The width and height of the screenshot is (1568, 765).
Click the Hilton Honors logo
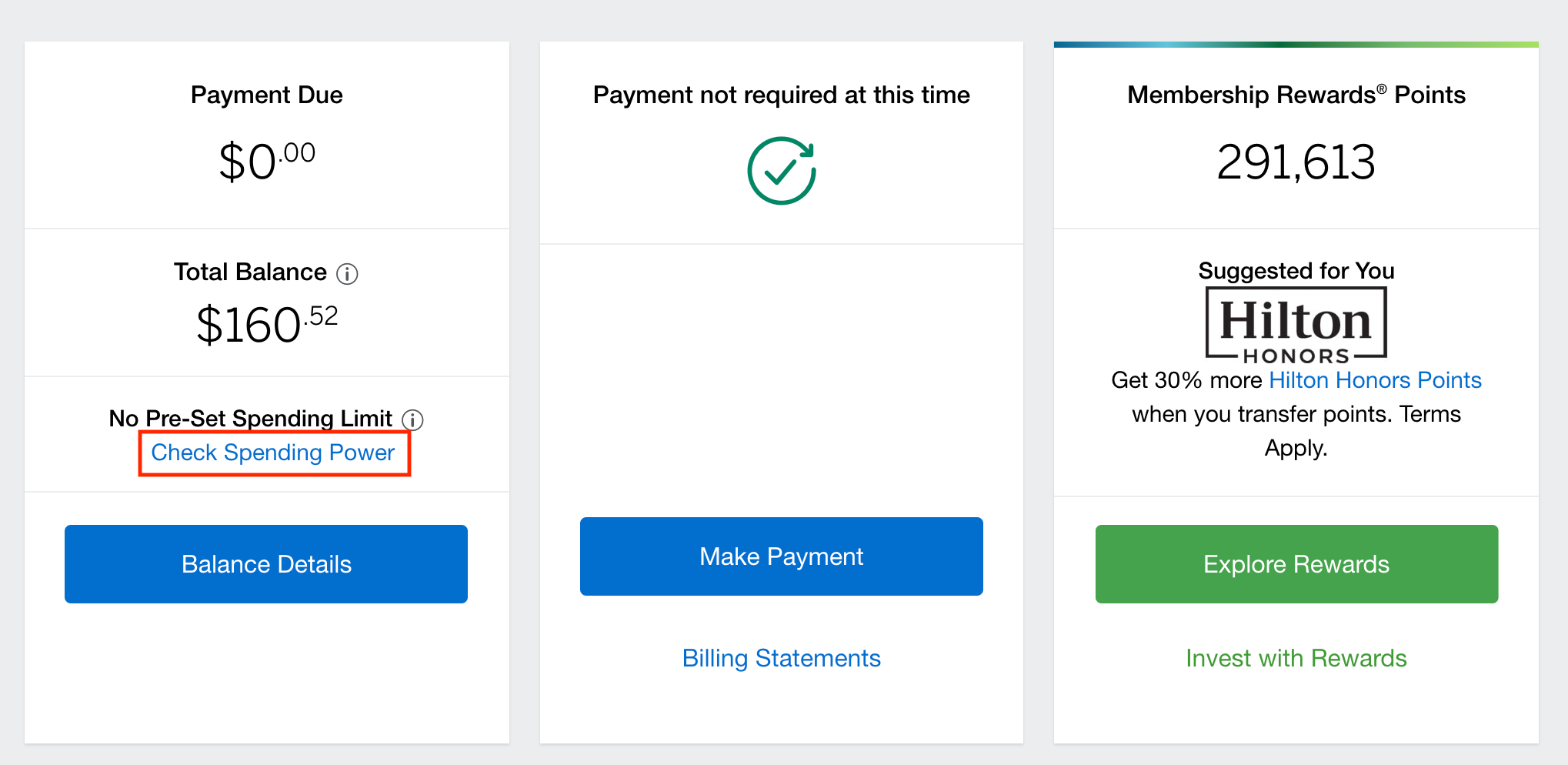1296,324
